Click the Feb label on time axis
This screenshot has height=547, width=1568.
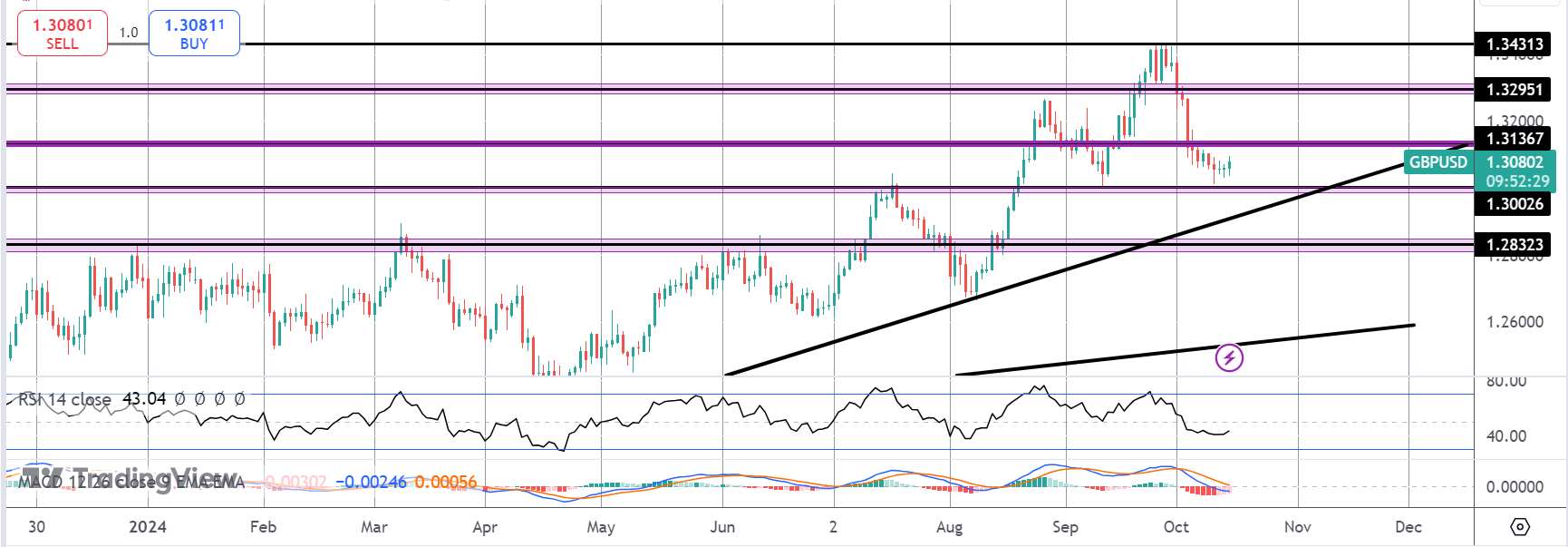click(263, 527)
